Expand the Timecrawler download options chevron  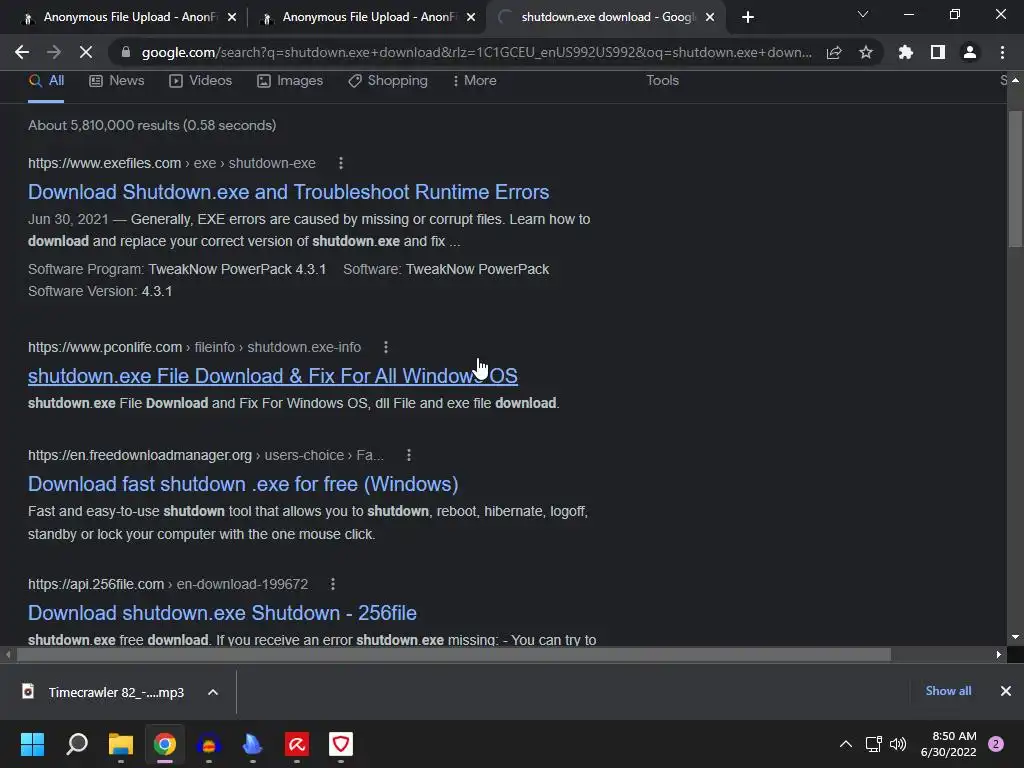[213, 692]
